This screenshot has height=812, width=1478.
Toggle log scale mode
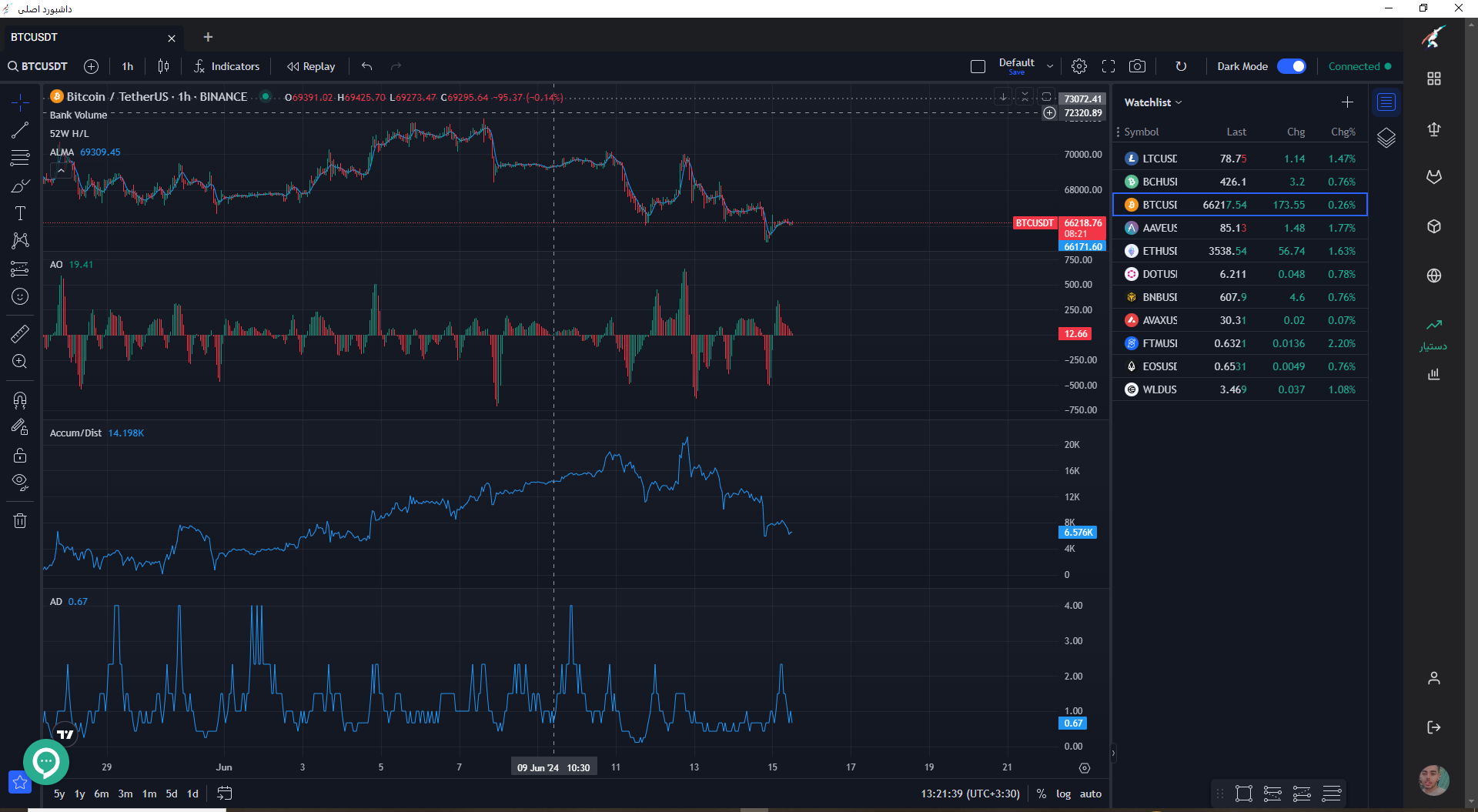(1063, 794)
